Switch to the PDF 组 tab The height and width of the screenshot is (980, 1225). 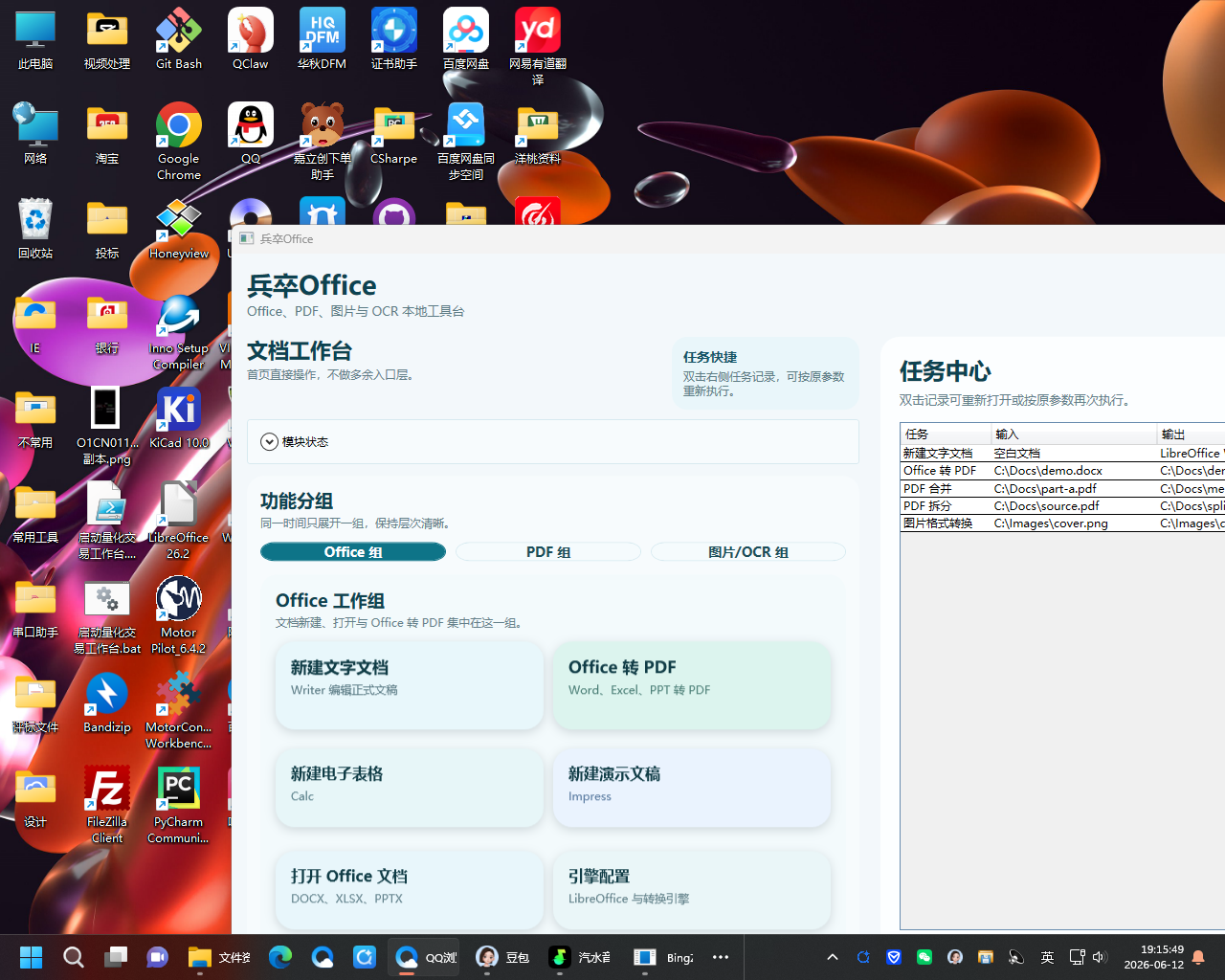(548, 552)
